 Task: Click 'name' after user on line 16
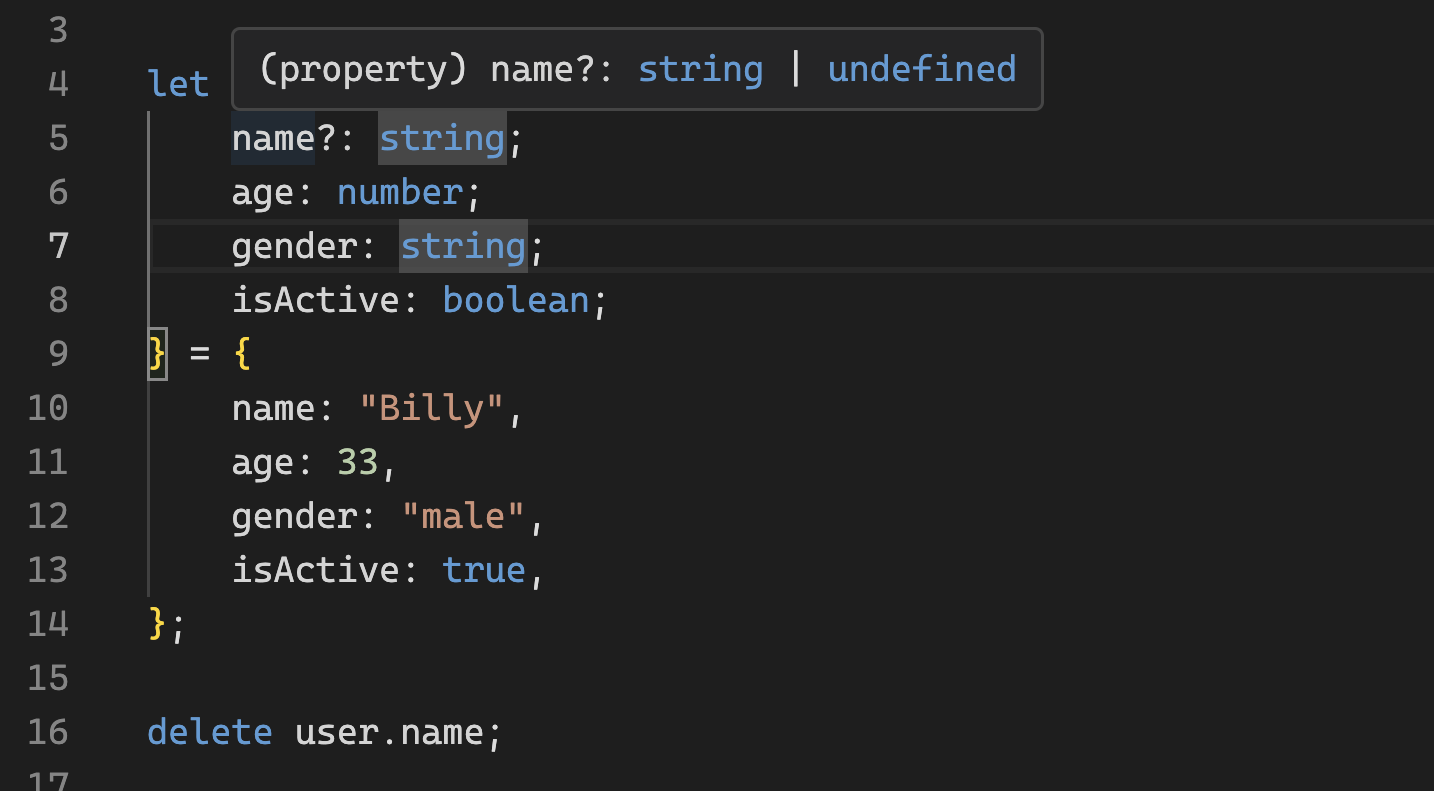click(442, 732)
